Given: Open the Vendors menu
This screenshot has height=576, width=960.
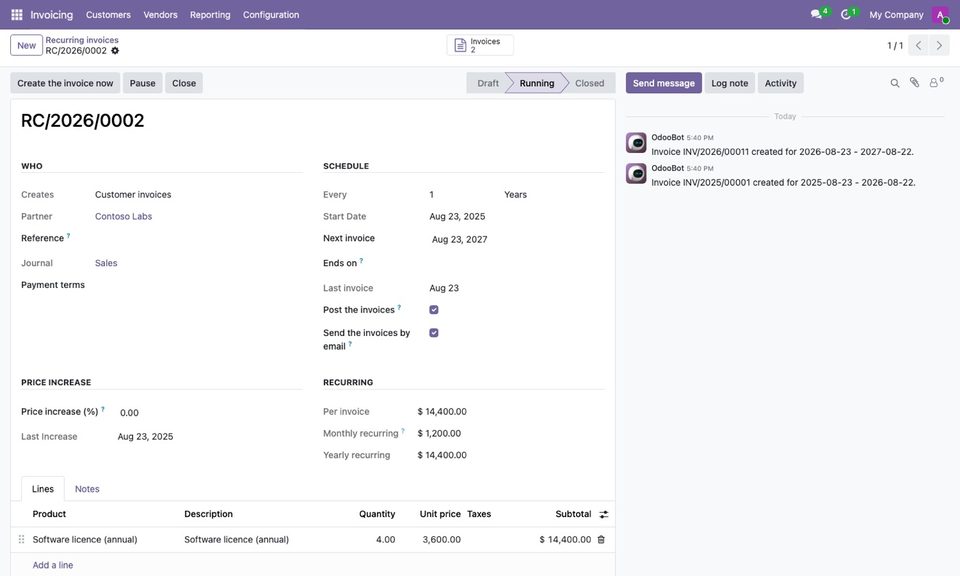Looking at the screenshot, I should click(x=160, y=15).
